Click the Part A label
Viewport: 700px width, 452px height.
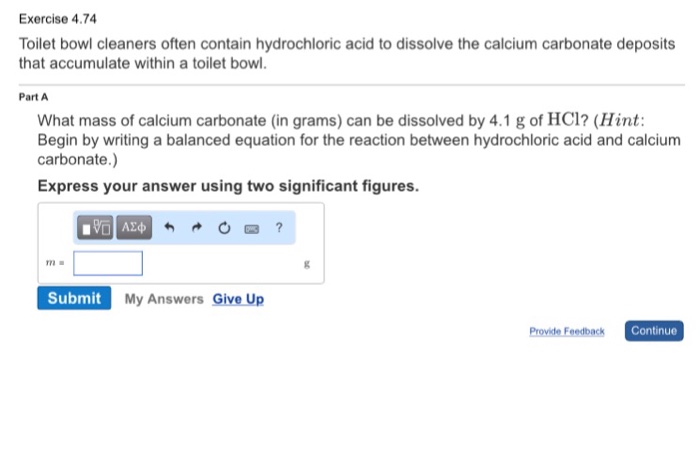pos(33,97)
